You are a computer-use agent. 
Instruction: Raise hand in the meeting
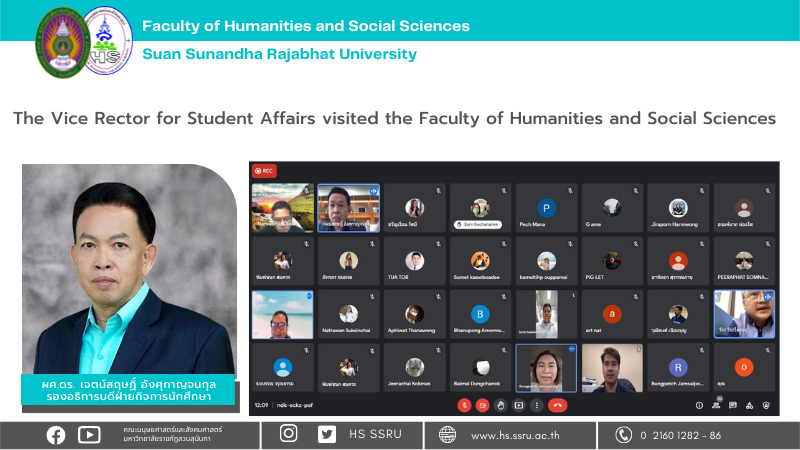(501, 405)
